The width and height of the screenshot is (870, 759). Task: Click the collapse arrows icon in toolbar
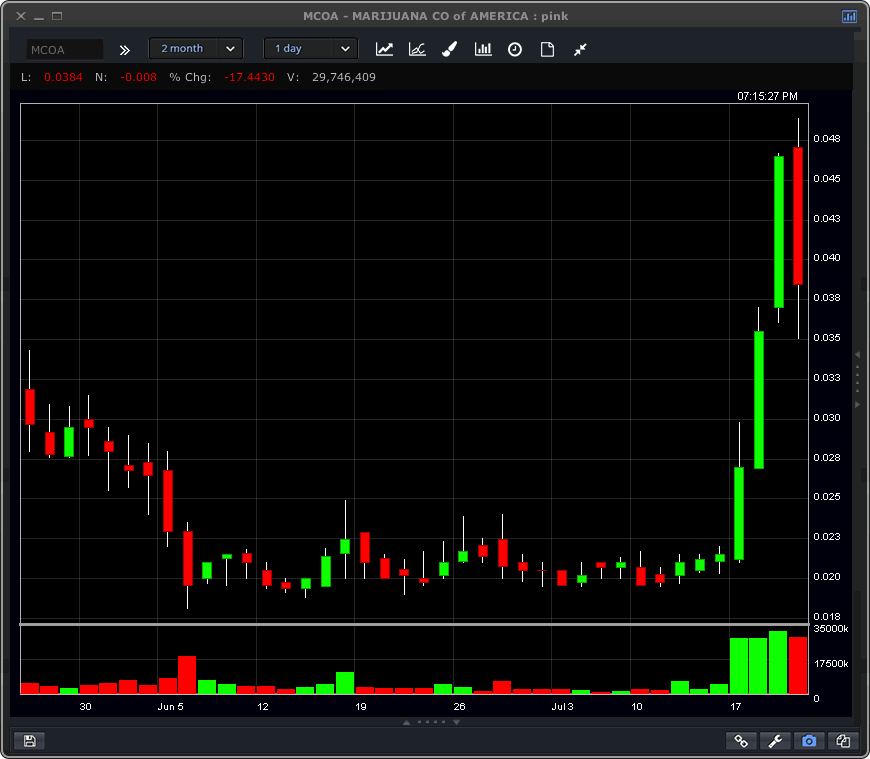pyautogui.click(x=580, y=49)
